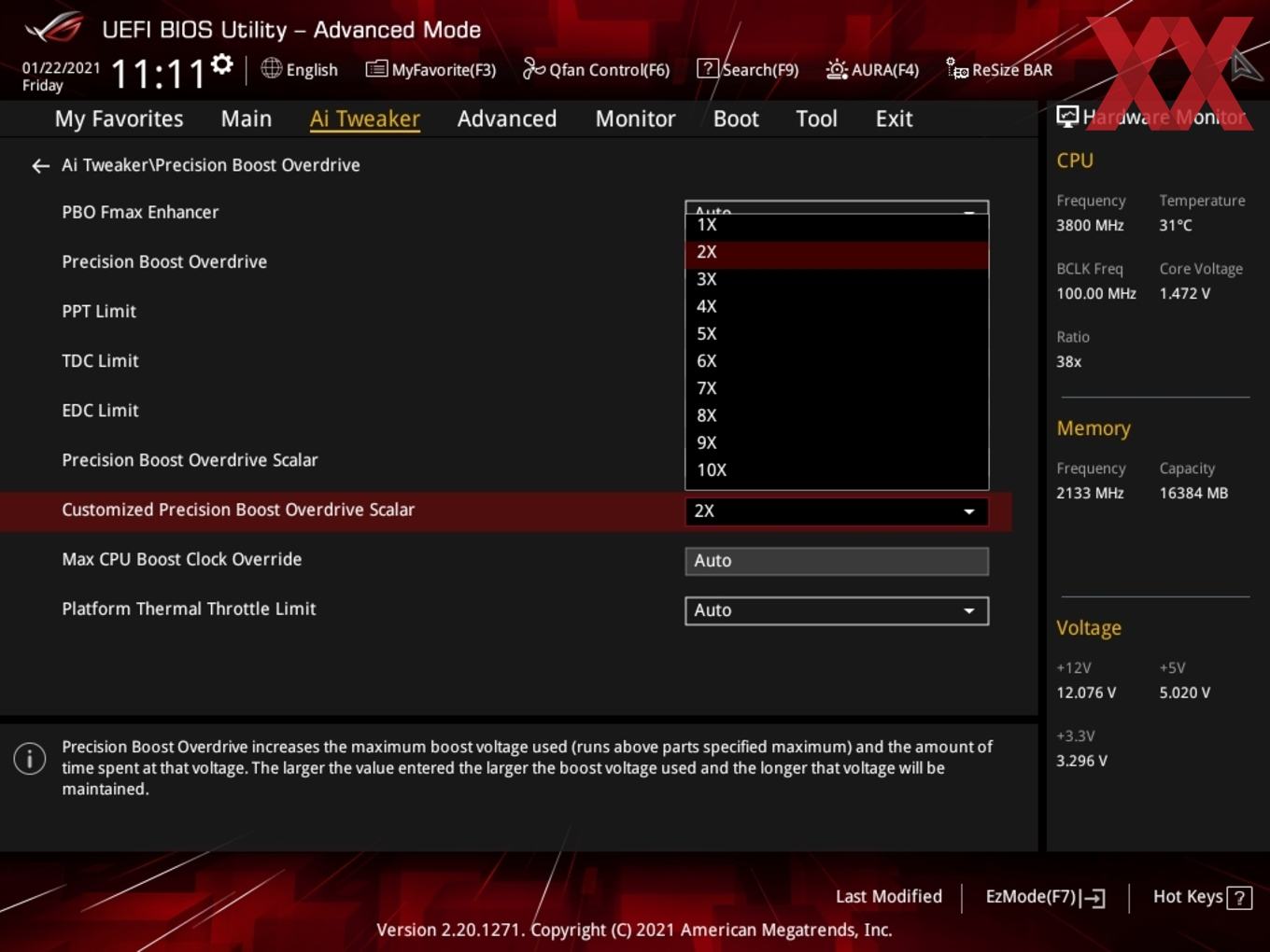Screen dimensions: 1270x952
Task: Select the Ai Tweaker tab
Action: (x=365, y=119)
